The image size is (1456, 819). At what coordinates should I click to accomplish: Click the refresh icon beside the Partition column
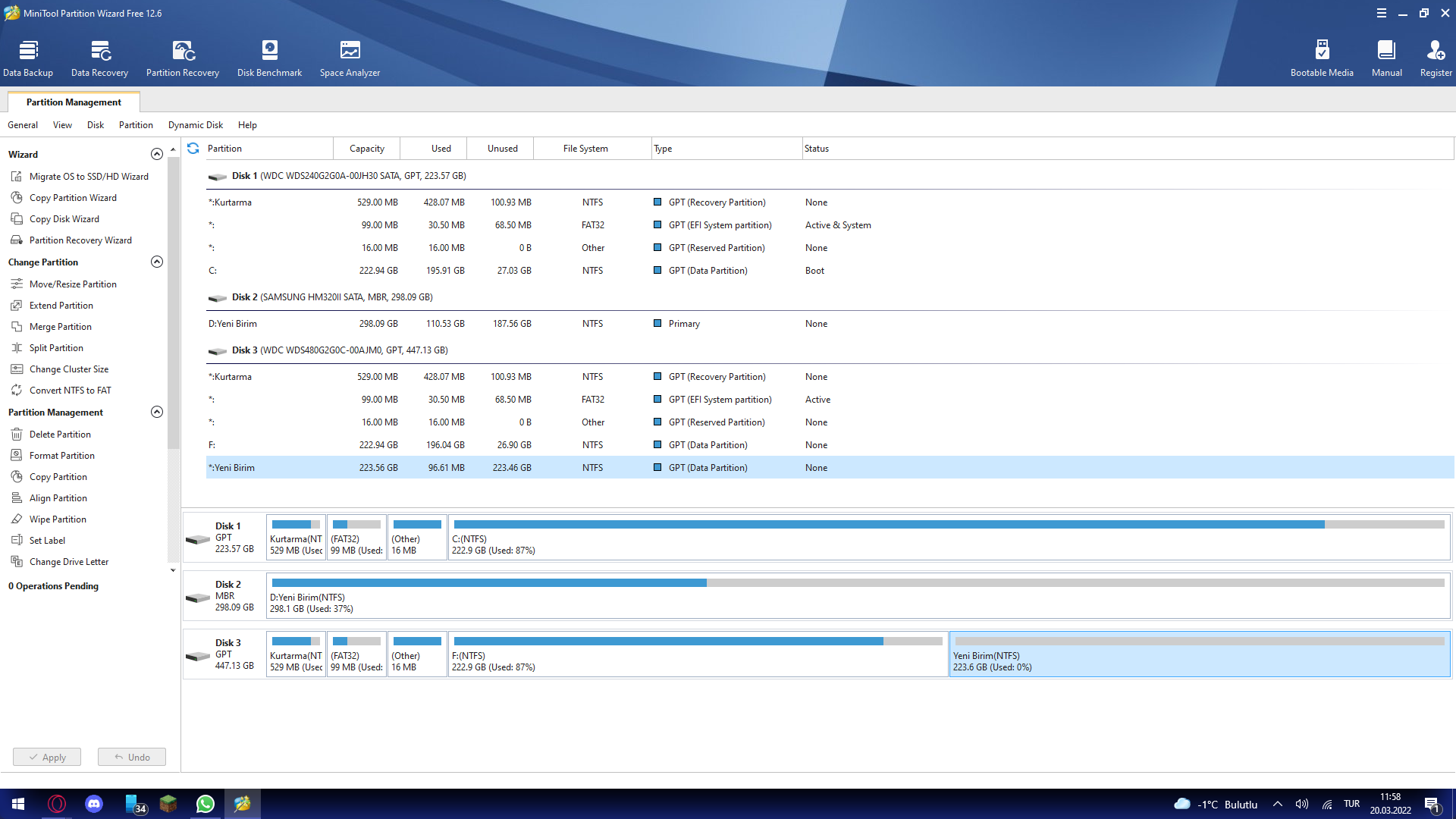click(193, 149)
